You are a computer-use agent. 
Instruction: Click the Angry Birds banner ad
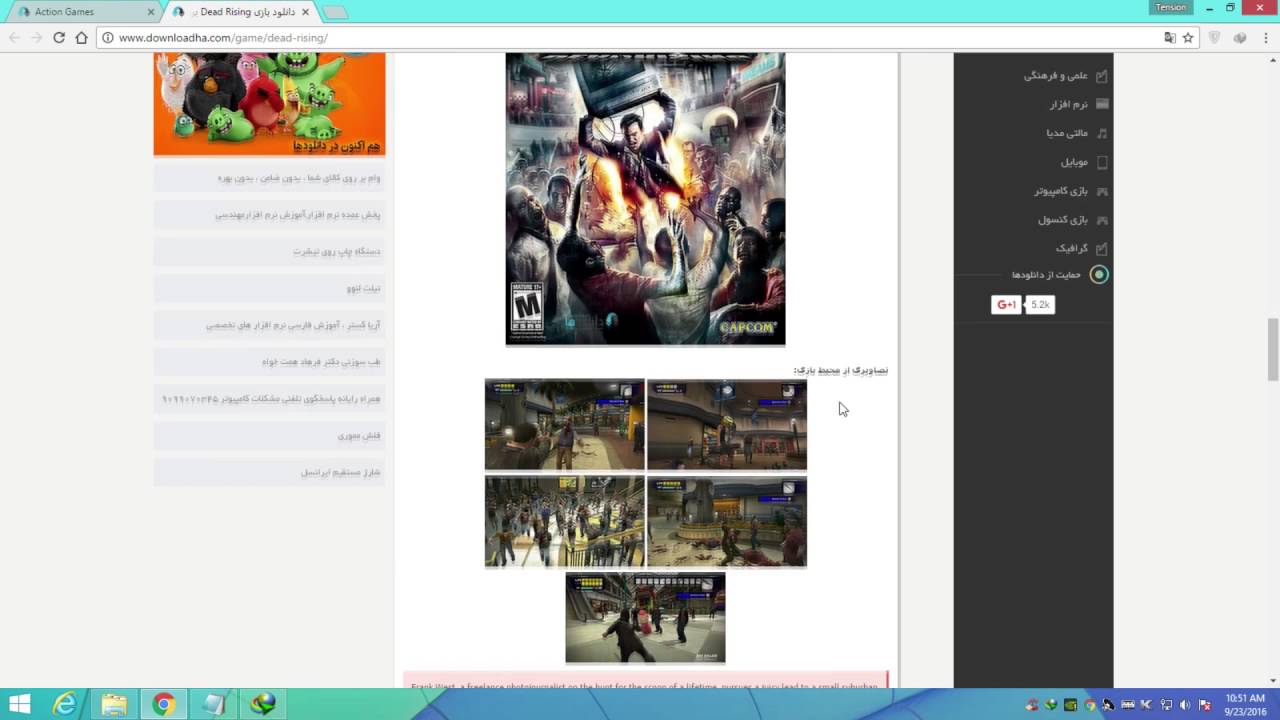pos(269,104)
